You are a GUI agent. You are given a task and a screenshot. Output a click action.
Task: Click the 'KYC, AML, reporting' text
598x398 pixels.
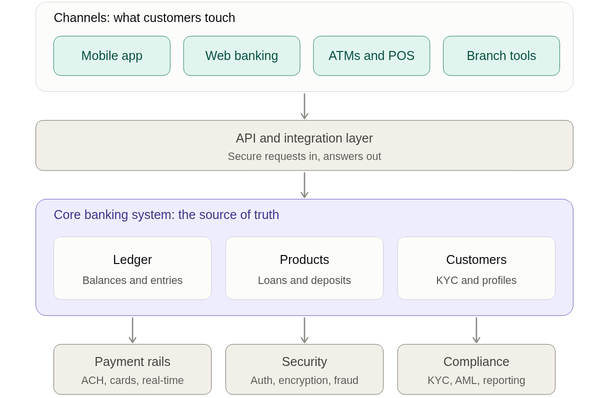(476, 380)
